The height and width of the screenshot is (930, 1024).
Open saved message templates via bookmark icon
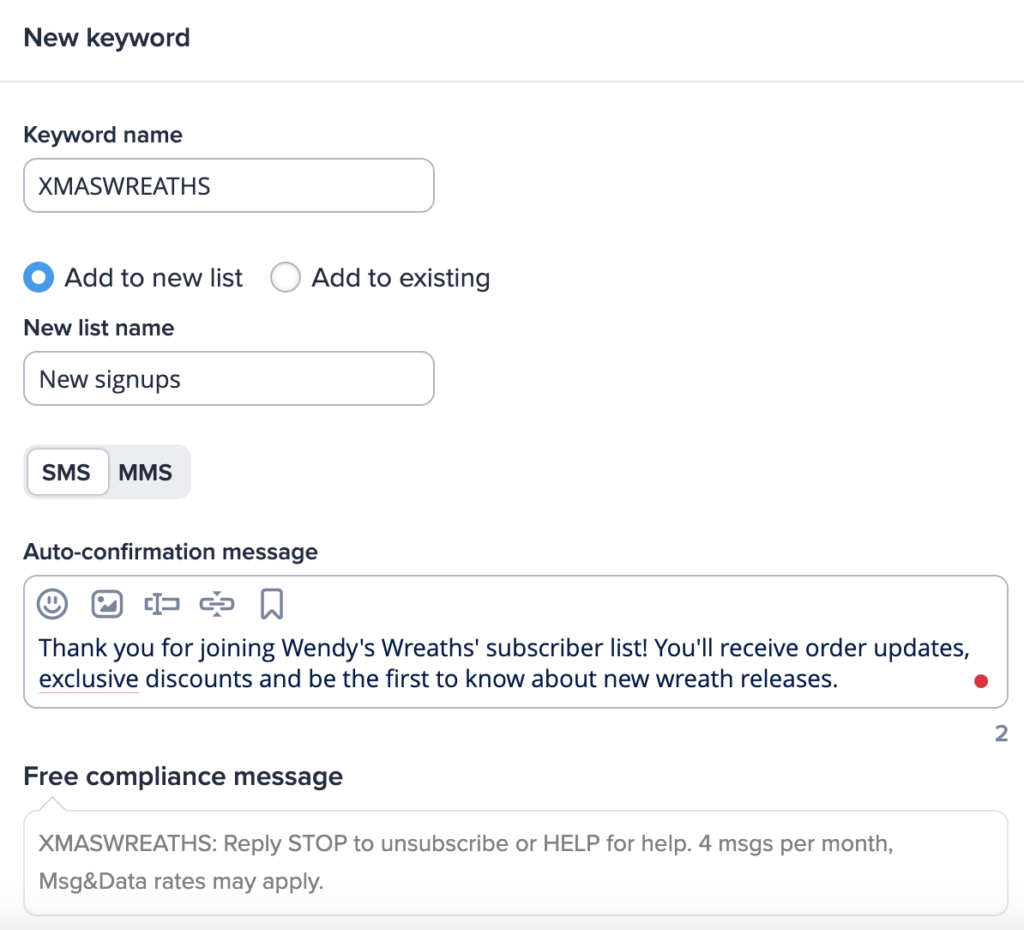pyautogui.click(x=271, y=604)
